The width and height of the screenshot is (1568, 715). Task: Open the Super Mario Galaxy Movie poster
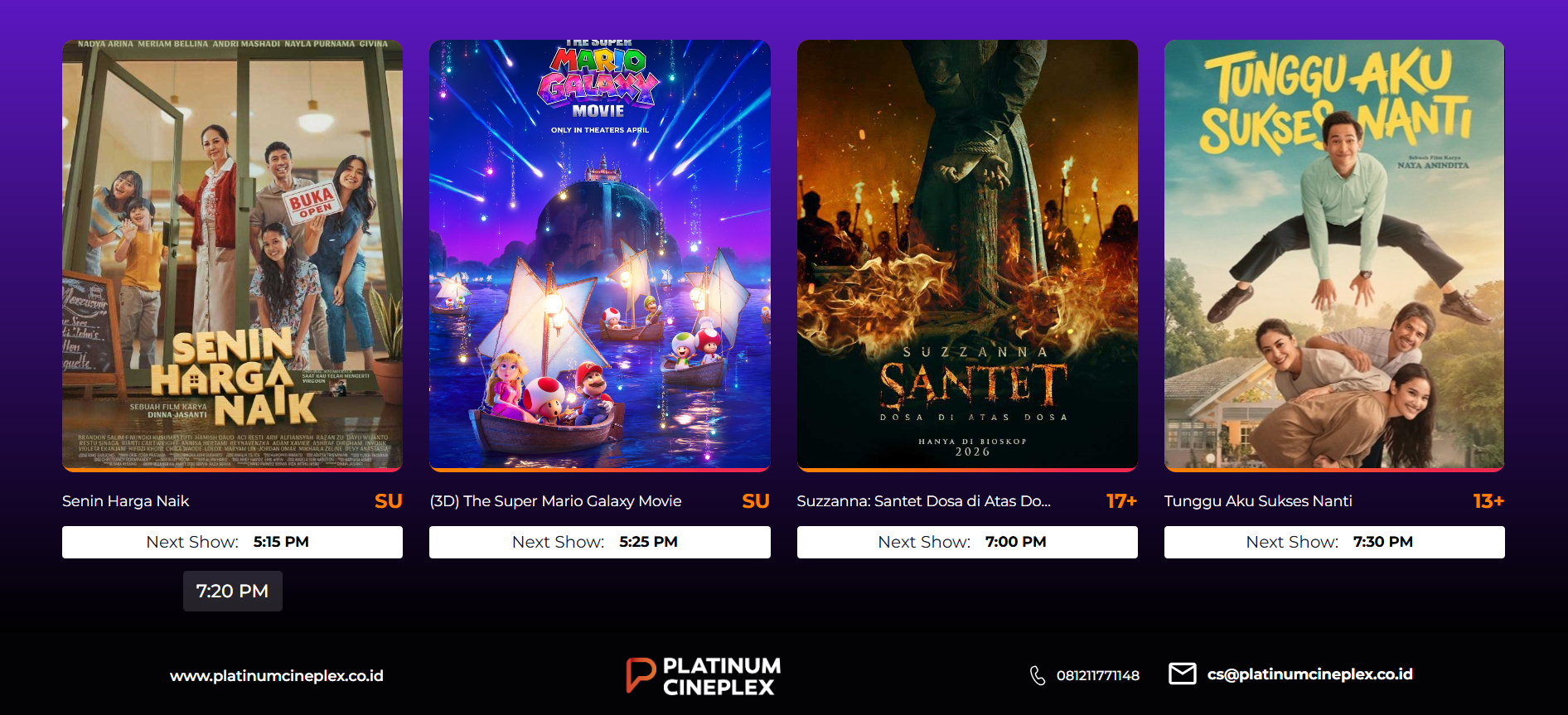tap(600, 255)
